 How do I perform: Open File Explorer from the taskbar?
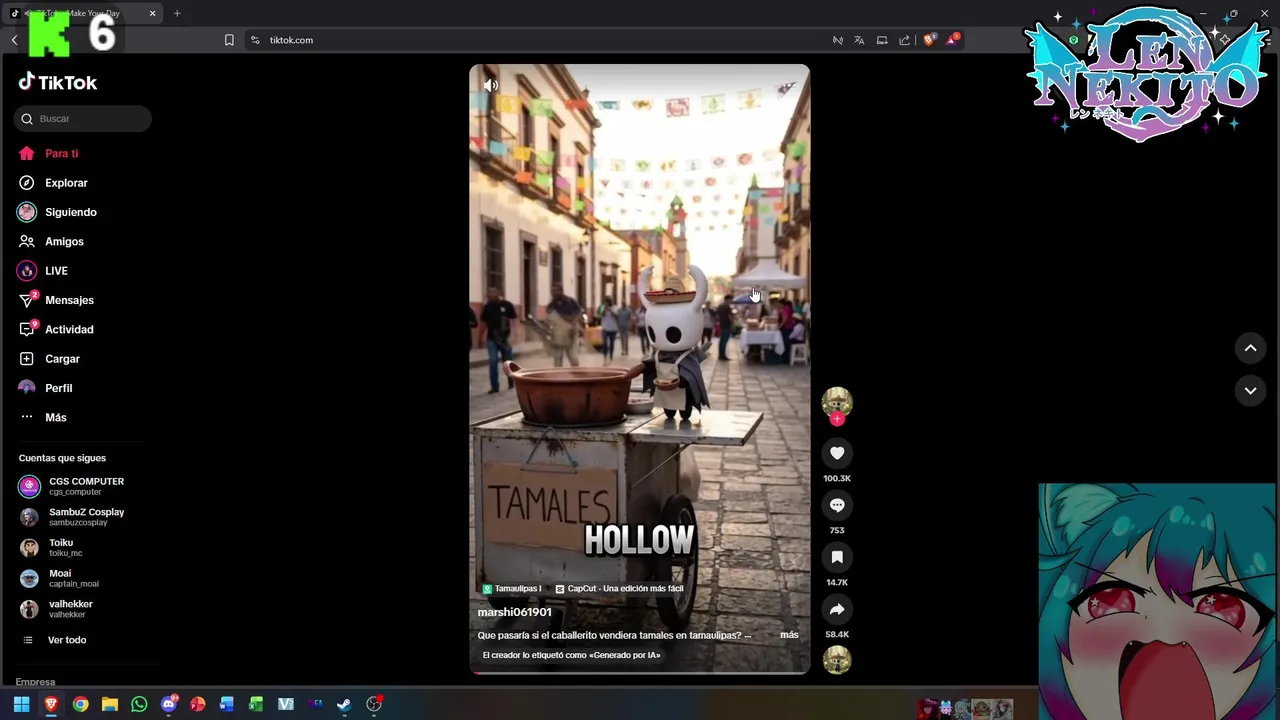110,704
